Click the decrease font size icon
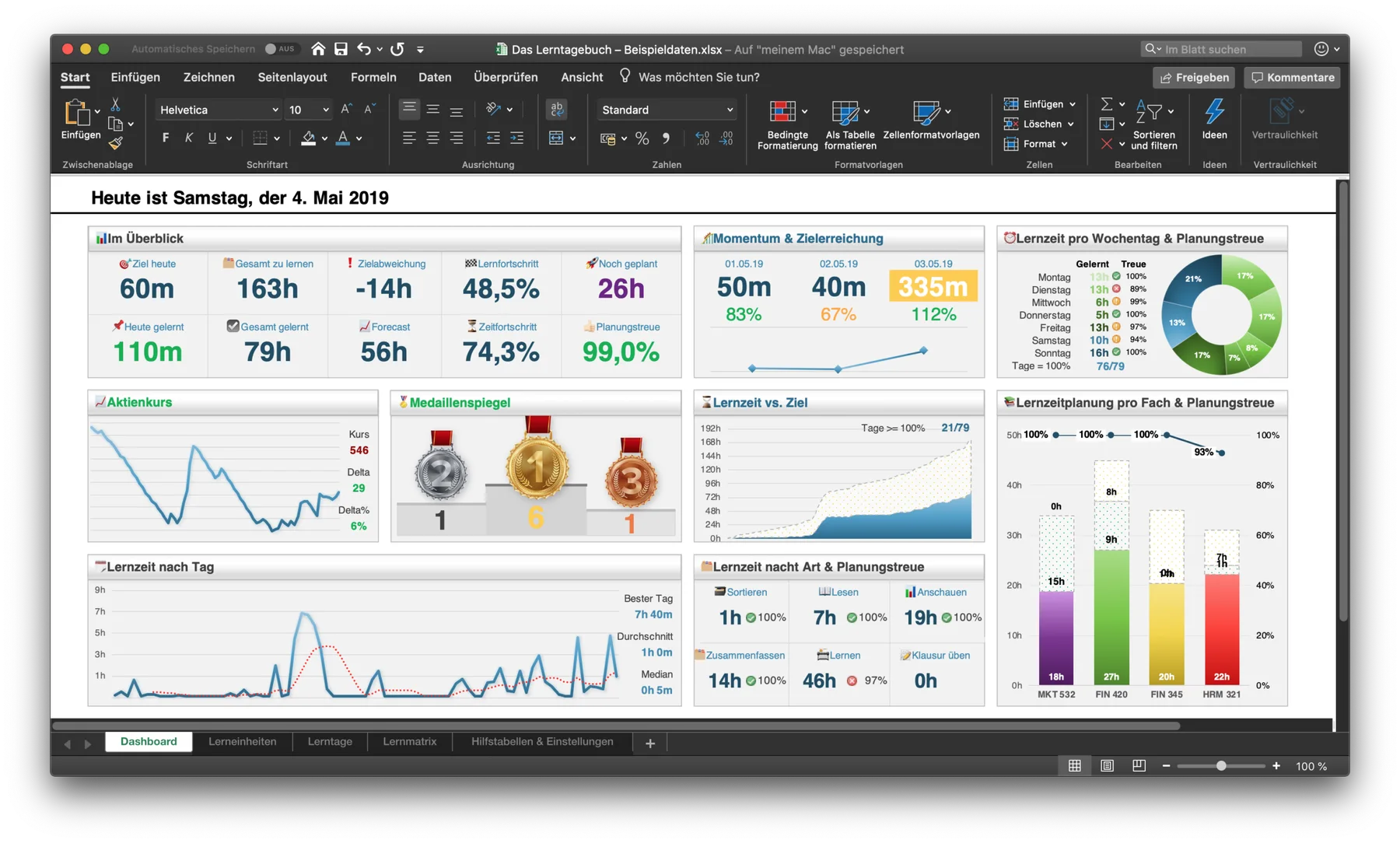Image resolution: width=1400 pixels, height=843 pixels. (x=369, y=110)
